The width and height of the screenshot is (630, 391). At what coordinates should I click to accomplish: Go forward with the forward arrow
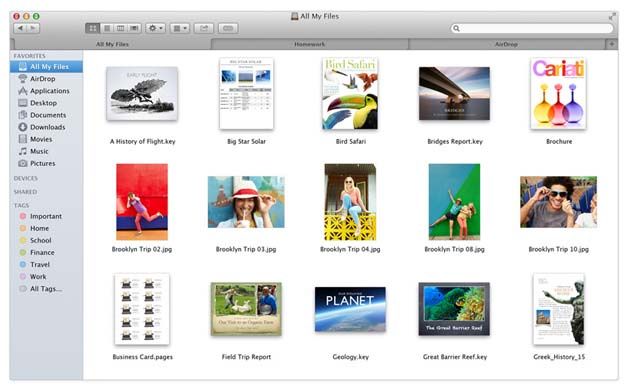[33, 28]
